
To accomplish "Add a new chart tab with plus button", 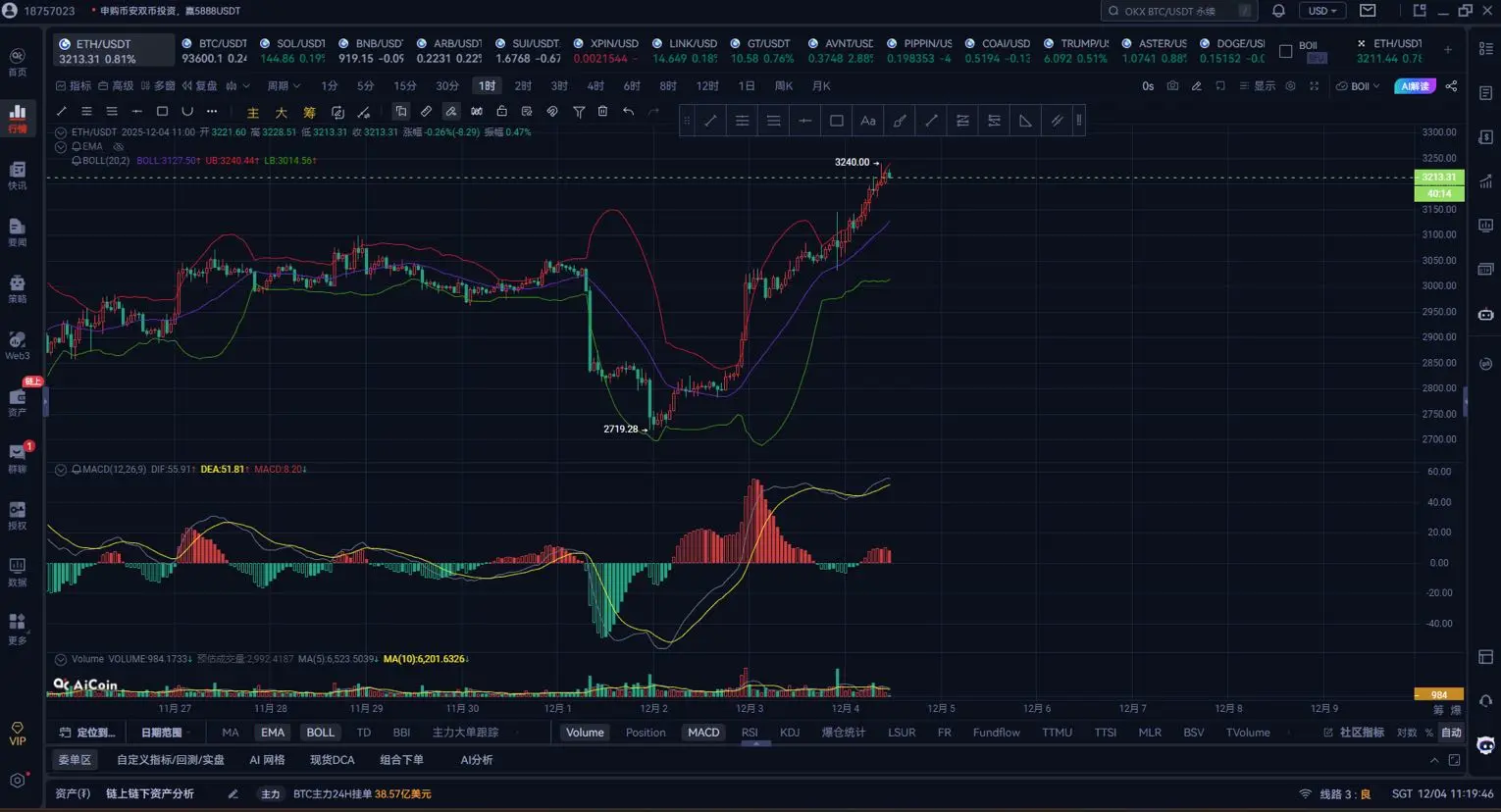I will 1447,50.
